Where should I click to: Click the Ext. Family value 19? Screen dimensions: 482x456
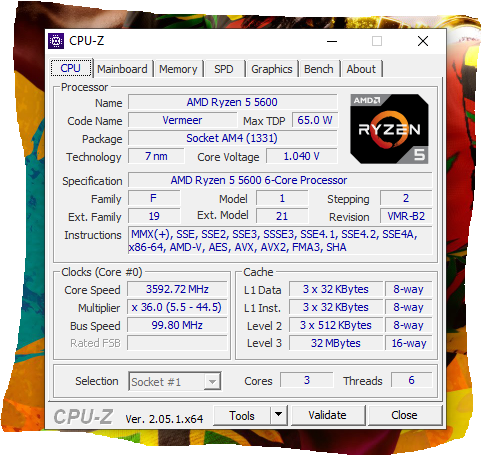[x=154, y=216]
